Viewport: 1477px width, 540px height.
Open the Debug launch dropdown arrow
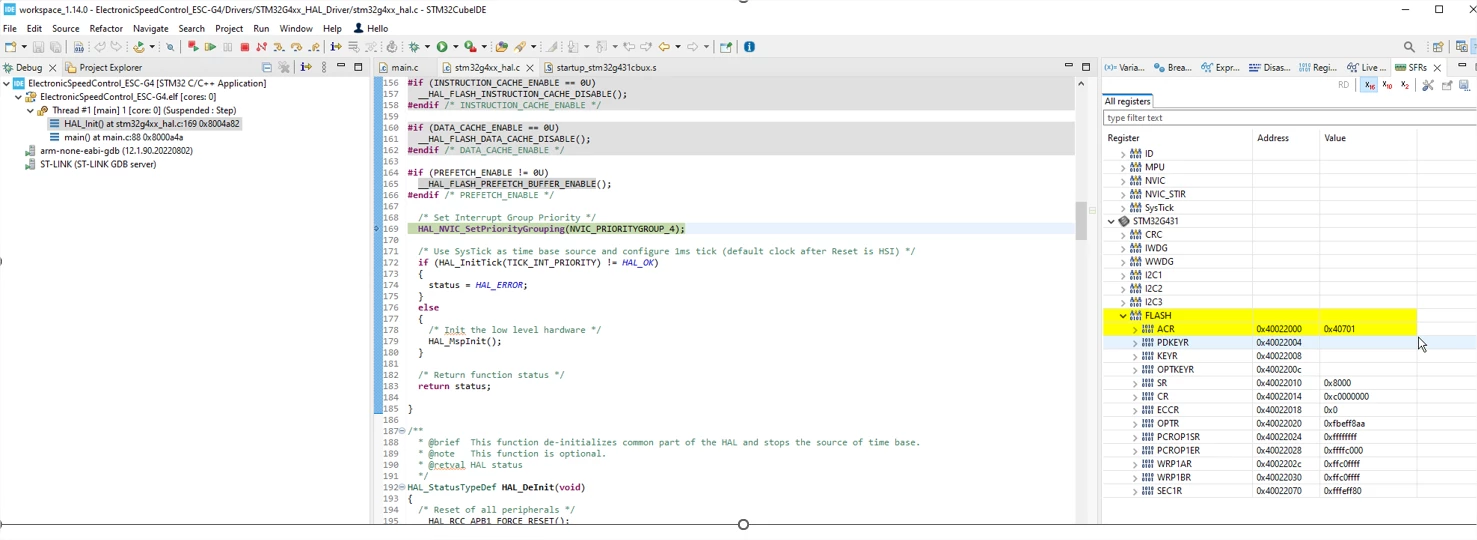click(x=427, y=47)
